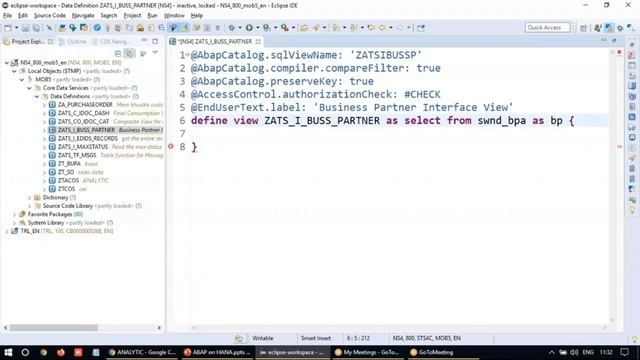The width and height of the screenshot is (640, 360).
Task: Open the File menu
Action: pos(7,16)
